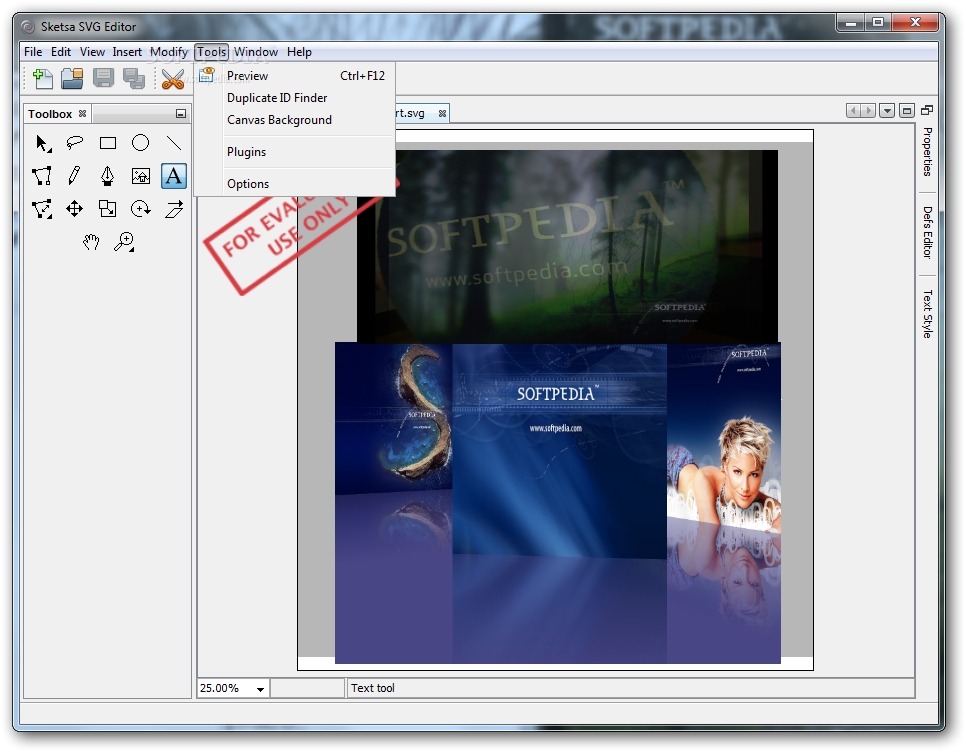Select the Pencil freehand tool
This screenshot has height=752, width=966.
[x=75, y=176]
